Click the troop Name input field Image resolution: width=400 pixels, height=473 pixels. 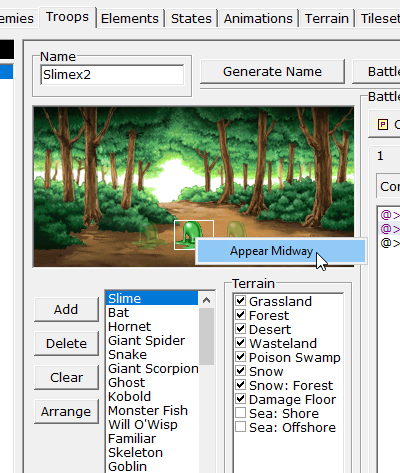point(112,75)
